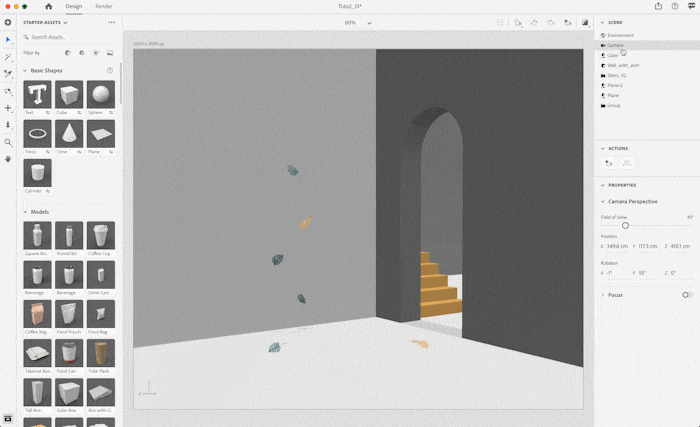700x427 pixels.
Task: Pick the Magic Wand tool
Action: click(8, 57)
